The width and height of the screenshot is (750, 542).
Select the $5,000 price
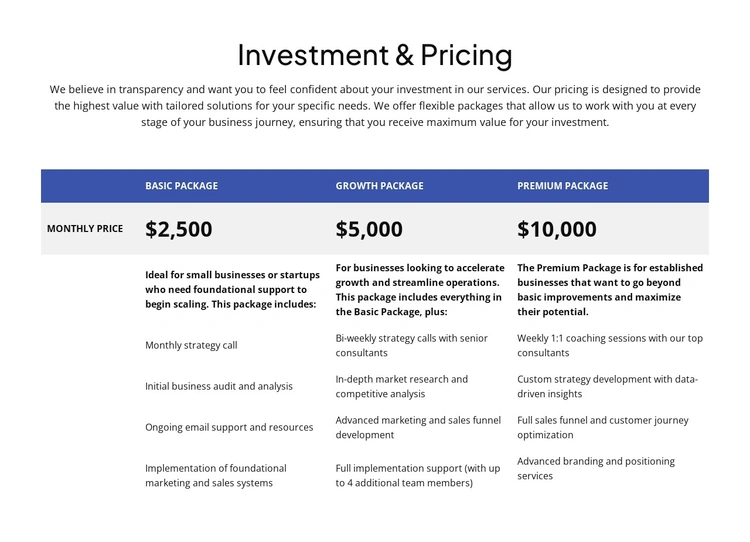click(x=369, y=229)
